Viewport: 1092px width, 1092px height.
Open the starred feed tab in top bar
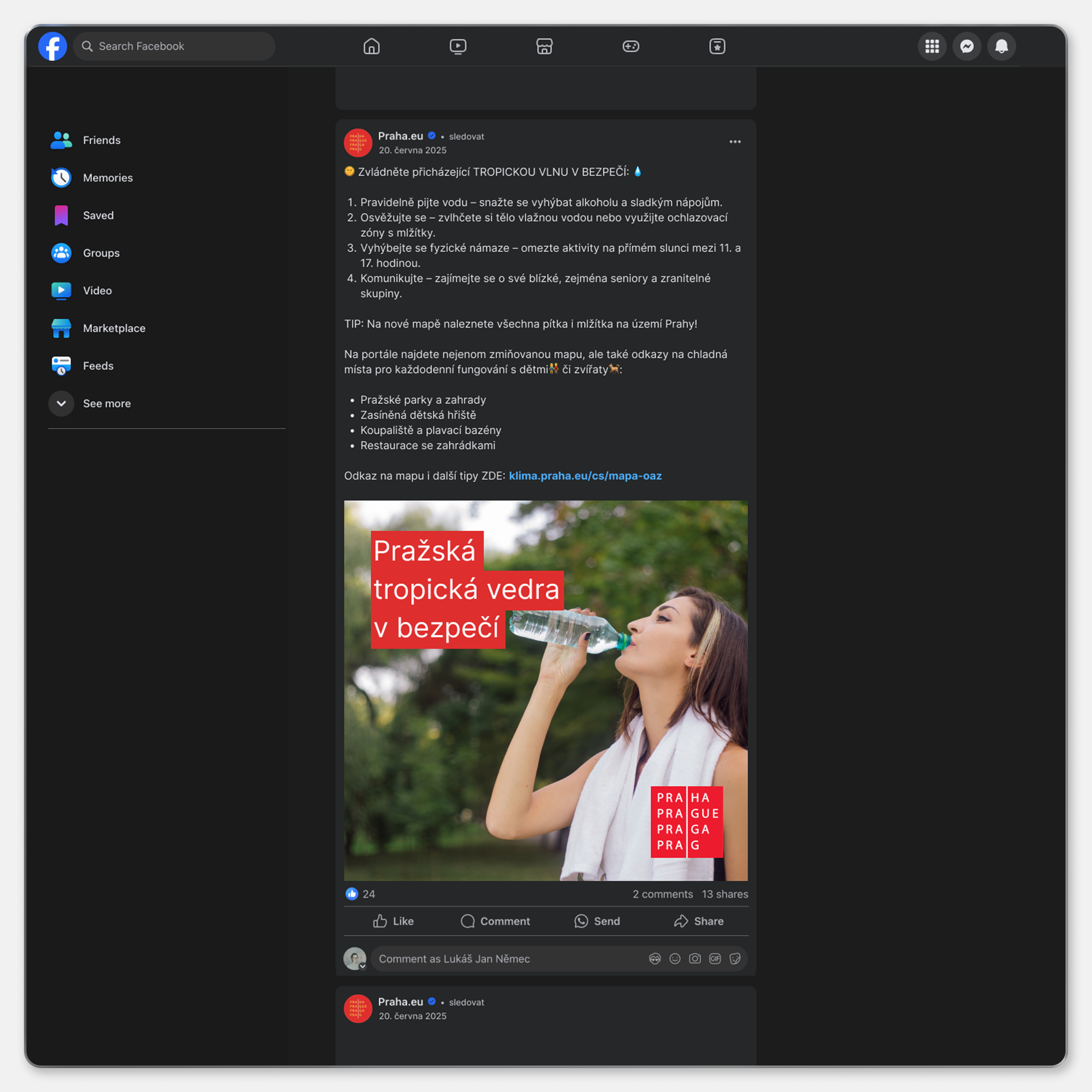click(717, 46)
